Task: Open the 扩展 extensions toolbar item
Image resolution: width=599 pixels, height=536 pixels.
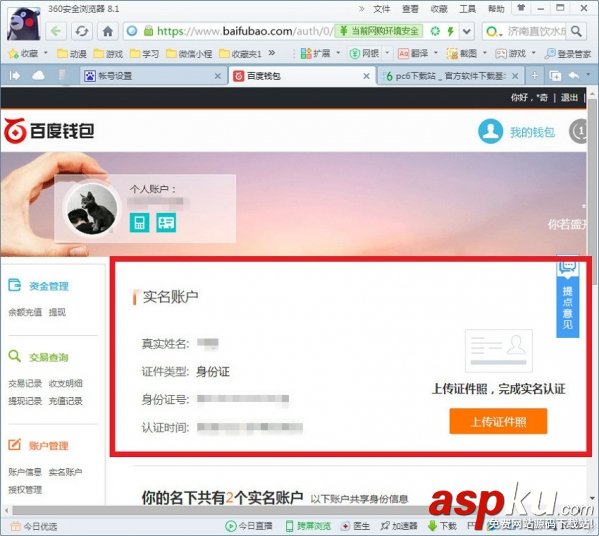Action: [316, 53]
